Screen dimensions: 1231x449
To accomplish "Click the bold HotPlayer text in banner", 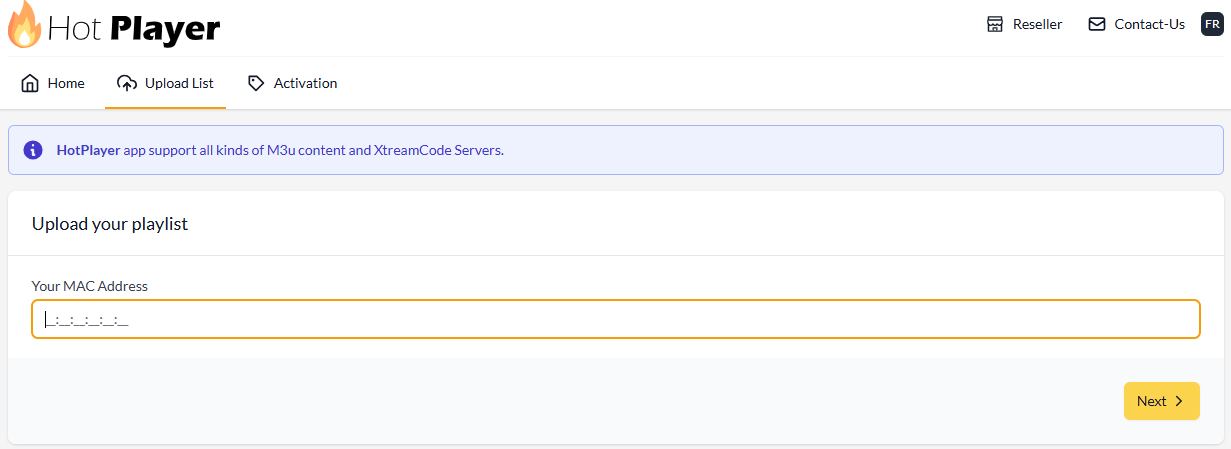I will click(x=88, y=150).
